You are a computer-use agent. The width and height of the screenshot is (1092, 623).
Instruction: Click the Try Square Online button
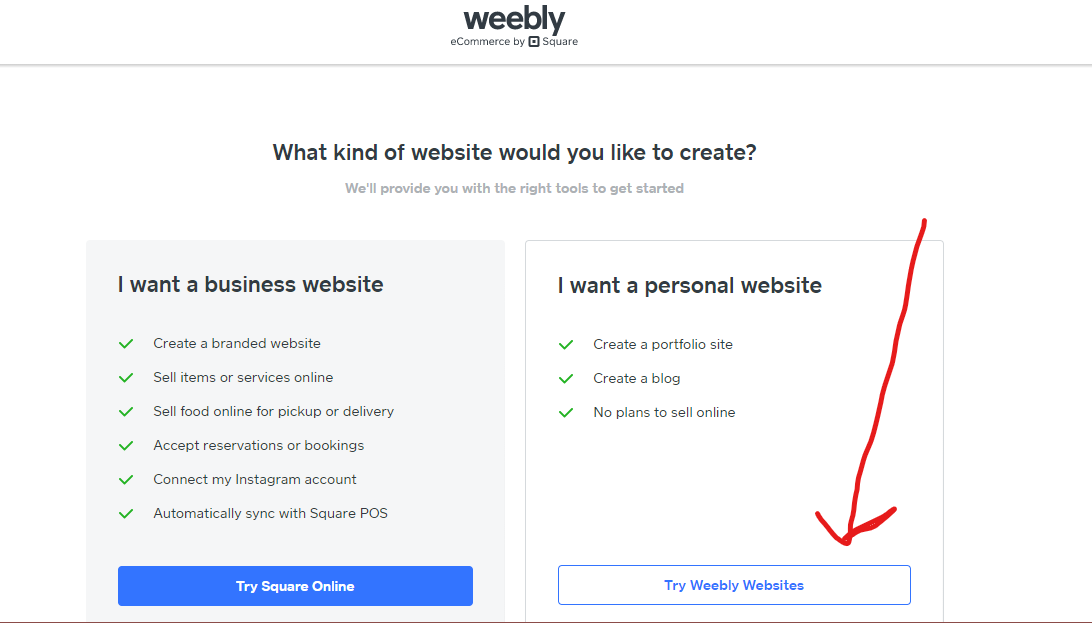295,586
